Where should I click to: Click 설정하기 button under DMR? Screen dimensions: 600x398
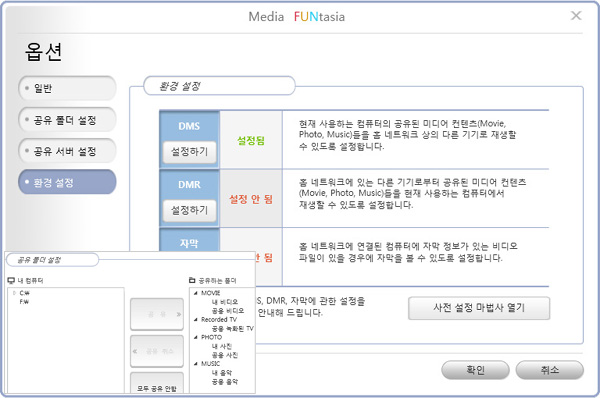tap(189, 210)
